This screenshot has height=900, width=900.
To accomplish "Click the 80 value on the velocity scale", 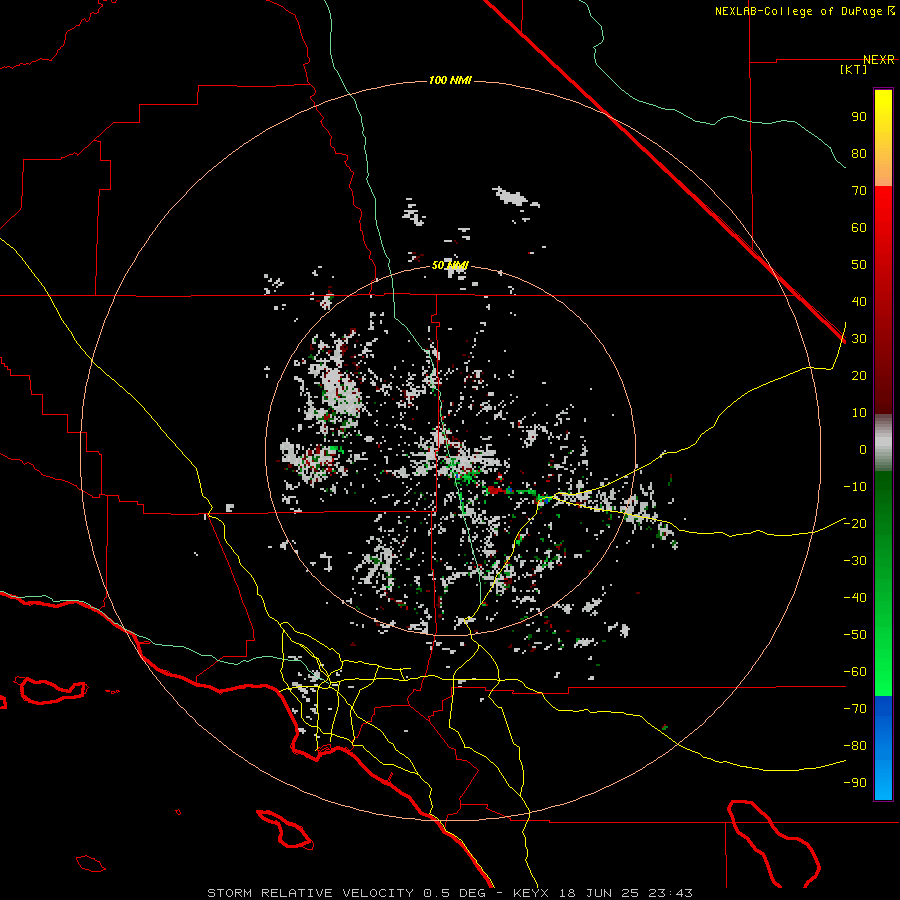I will pos(859,153).
